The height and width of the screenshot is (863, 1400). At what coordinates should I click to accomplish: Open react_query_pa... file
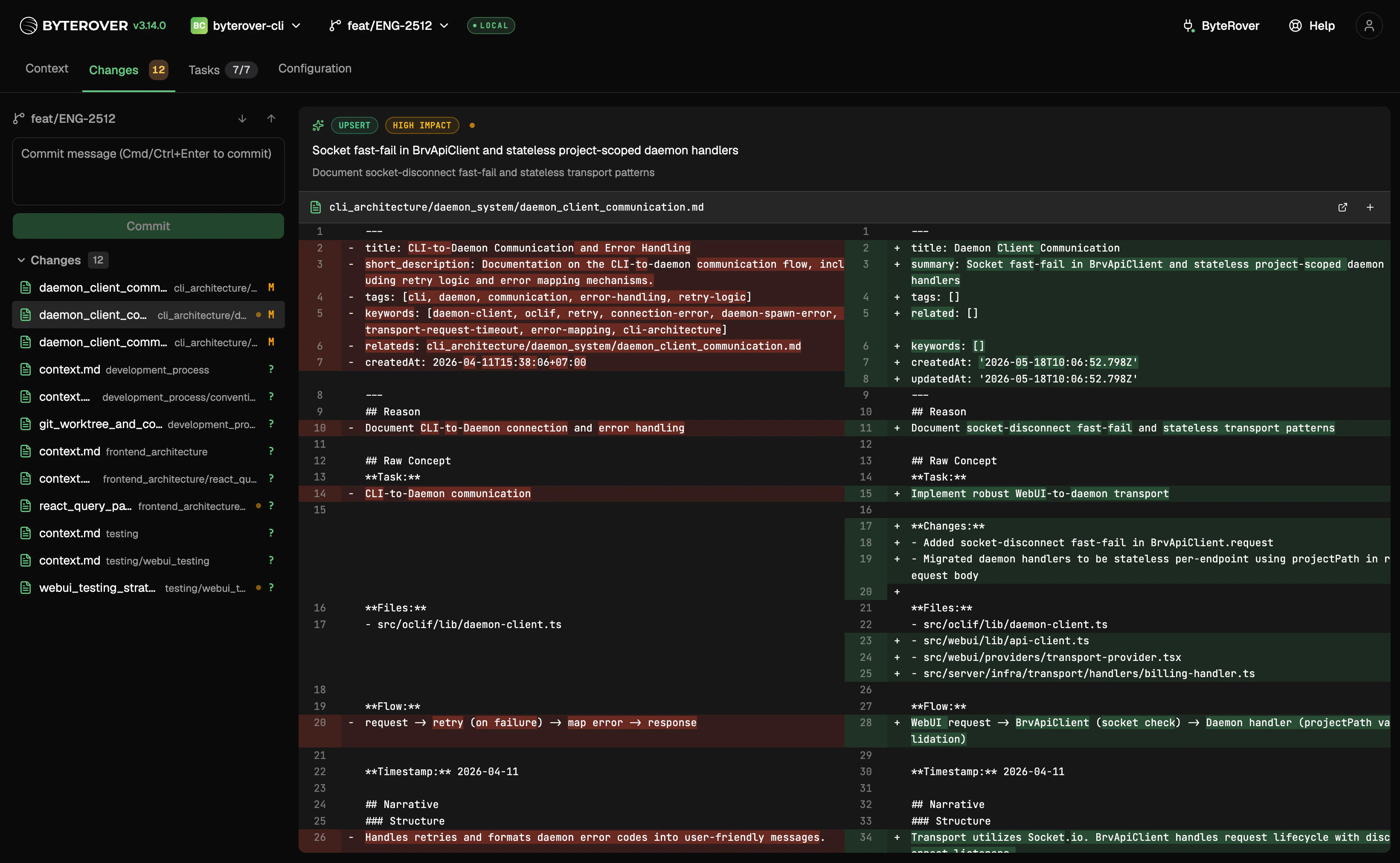click(148, 506)
